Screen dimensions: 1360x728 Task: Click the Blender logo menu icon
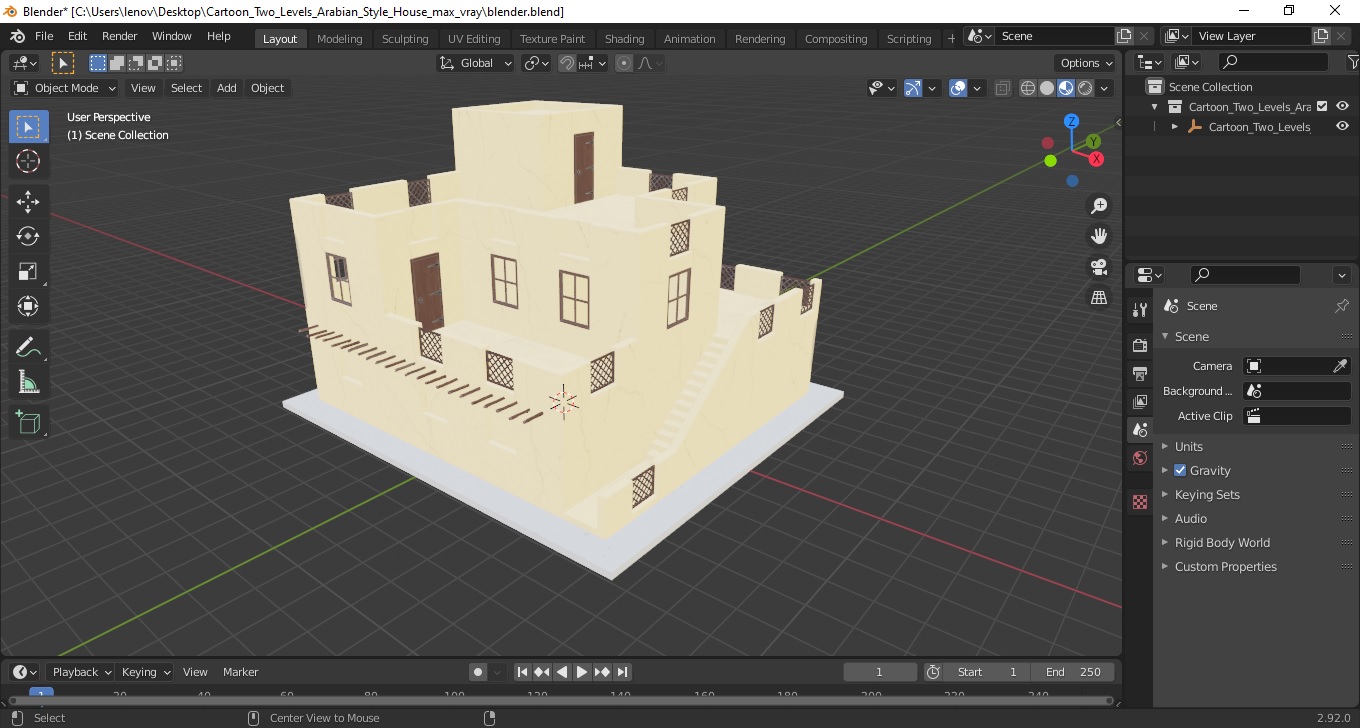click(17, 36)
